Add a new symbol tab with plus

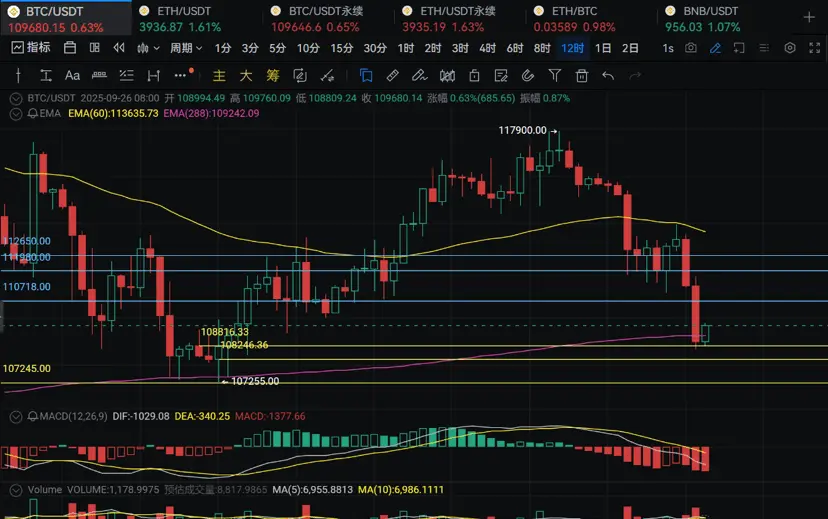coord(809,17)
